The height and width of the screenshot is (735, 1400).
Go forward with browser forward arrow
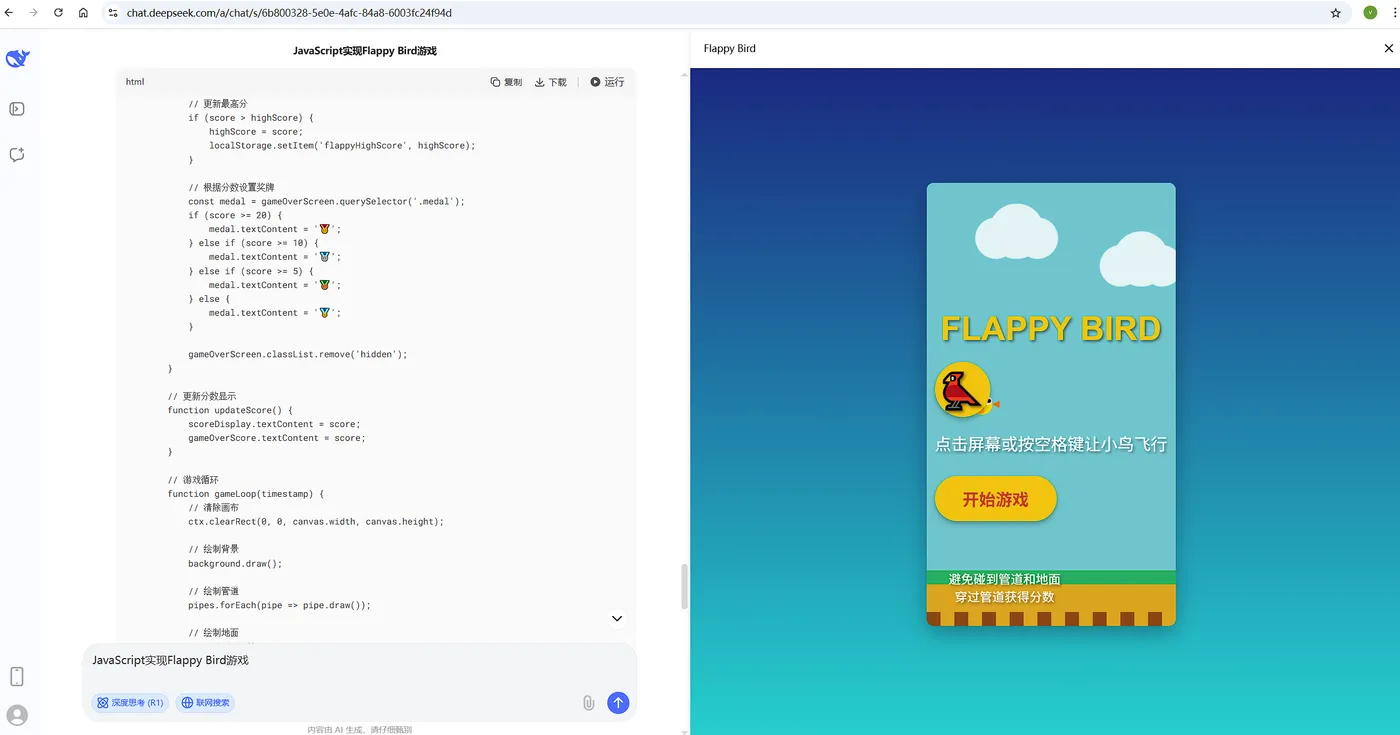pos(33,13)
